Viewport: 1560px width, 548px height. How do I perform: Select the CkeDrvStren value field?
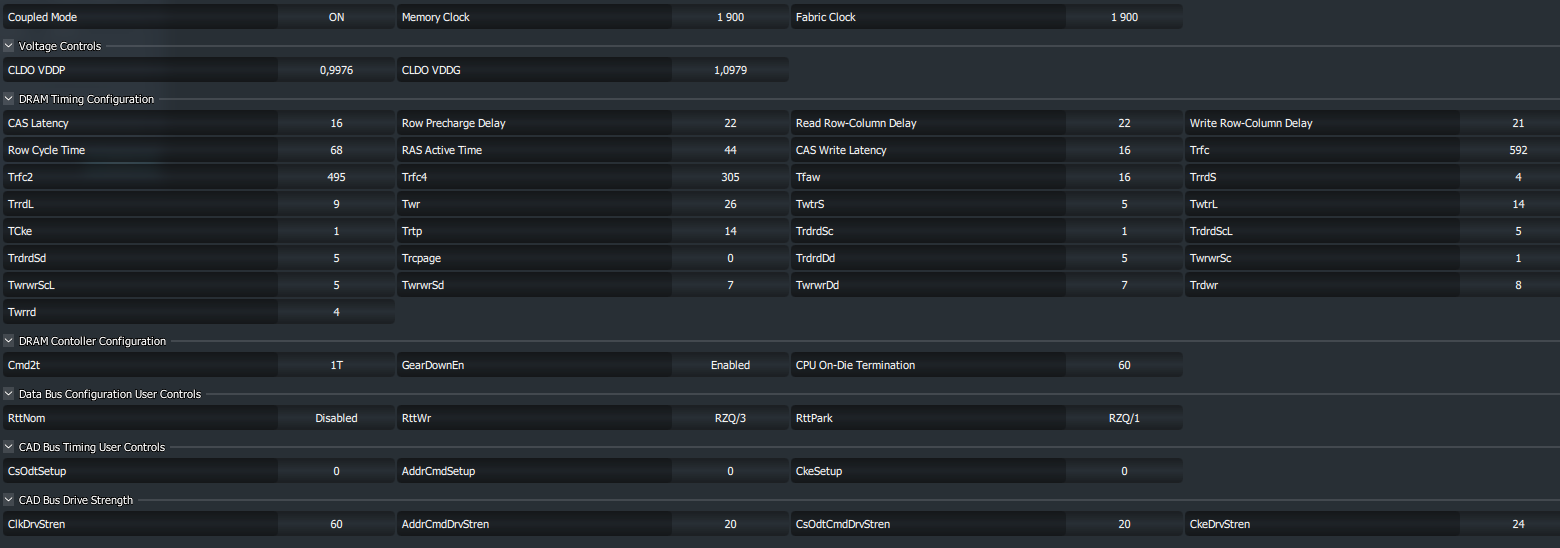tap(1518, 524)
